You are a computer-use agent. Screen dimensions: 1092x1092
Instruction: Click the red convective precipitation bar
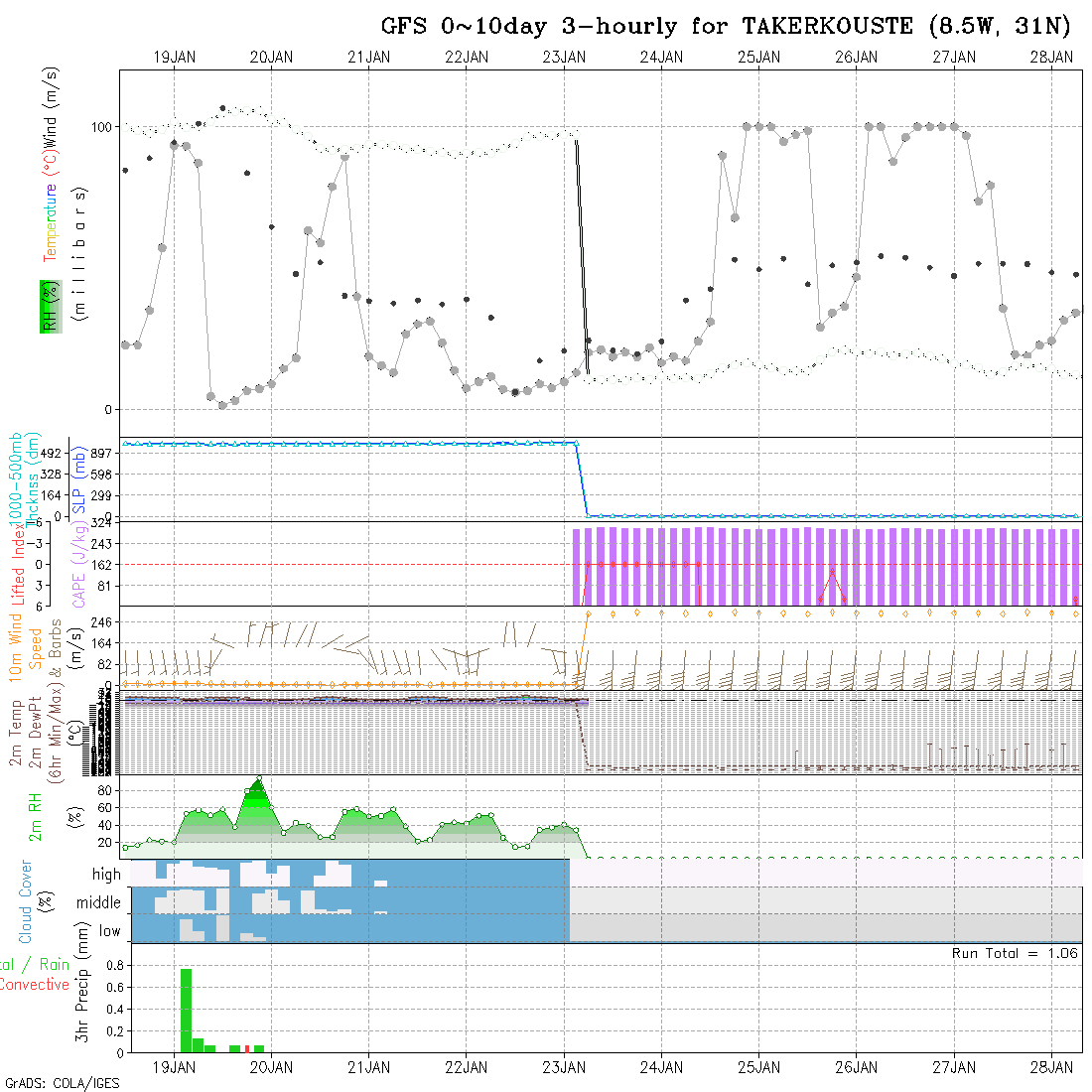coord(247,1048)
